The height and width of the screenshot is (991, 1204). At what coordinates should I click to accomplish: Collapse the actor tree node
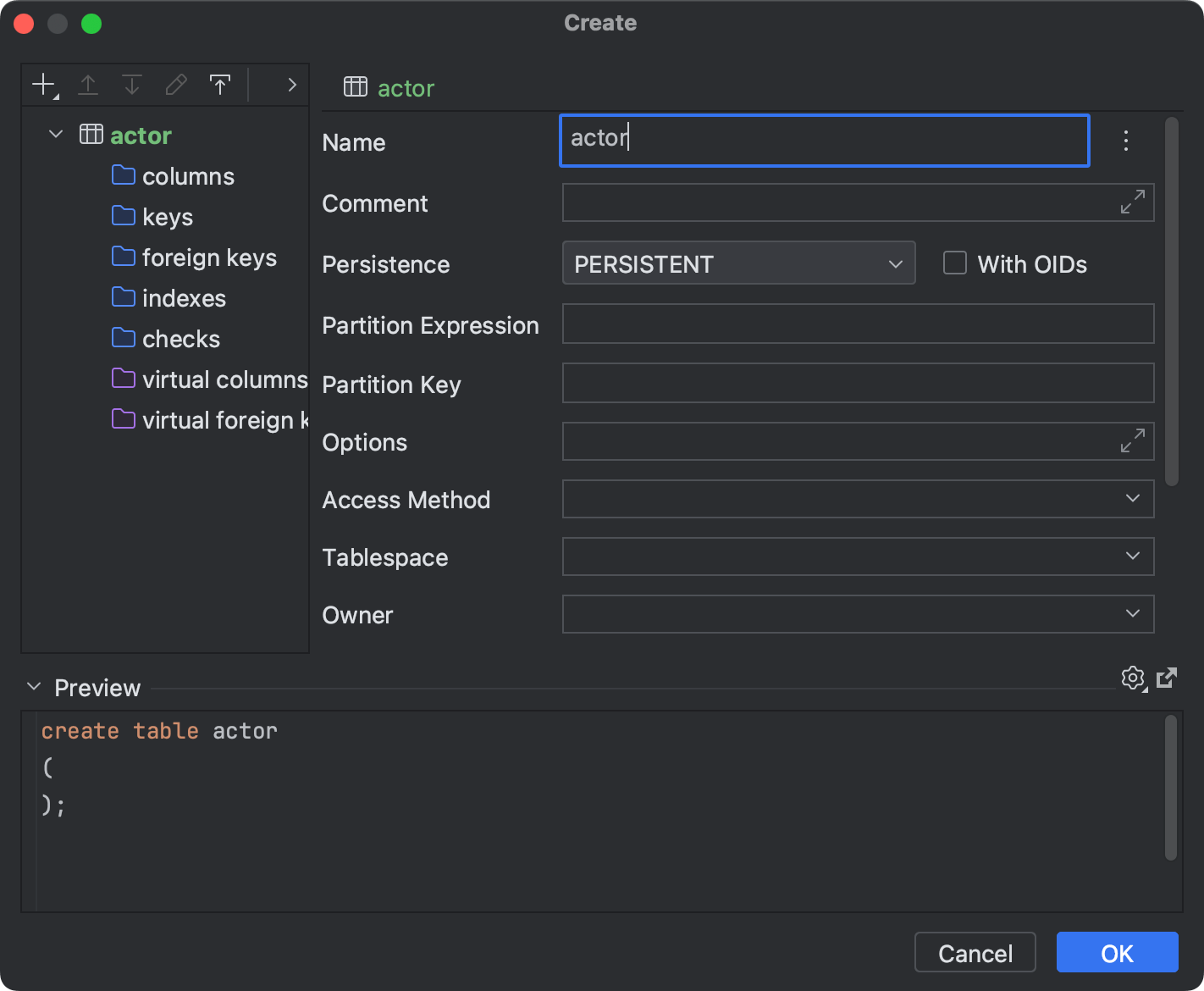click(x=54, y=134)
